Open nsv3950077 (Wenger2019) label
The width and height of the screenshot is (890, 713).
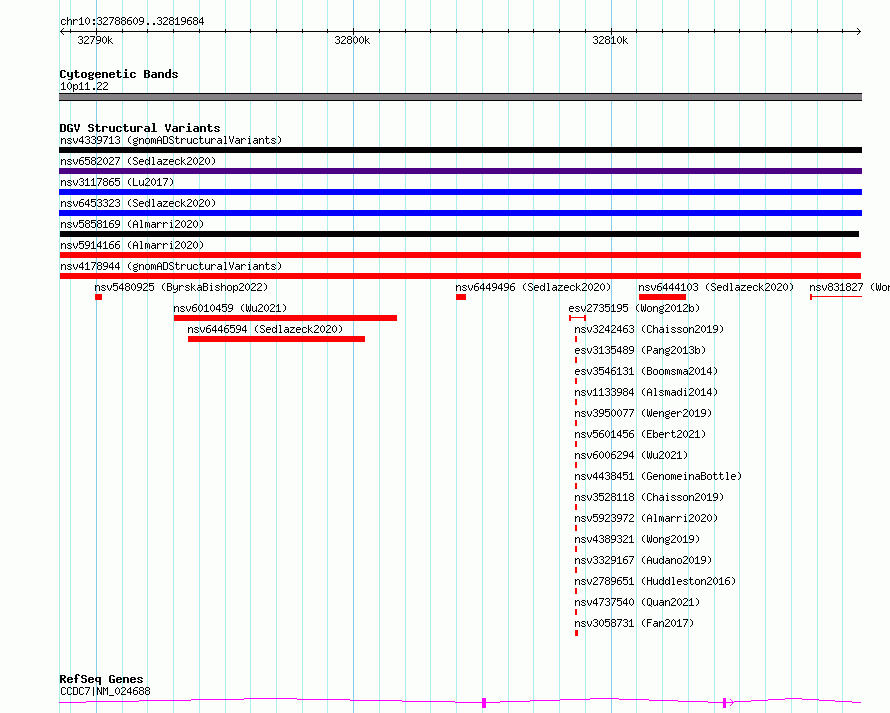click(x=643, y=413)
